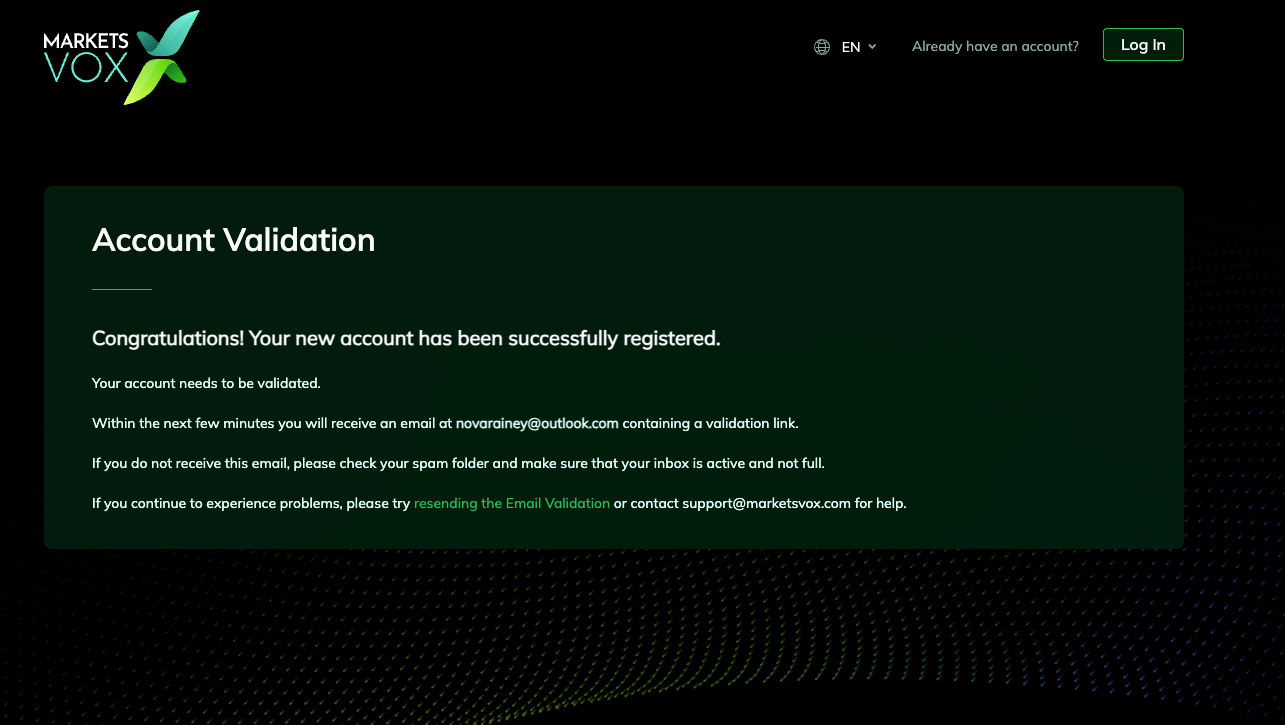This screenshot has width=1285, height=725.
Task: Click the novarainey@outlook.com email address
Action: click(x=537, y=423)
